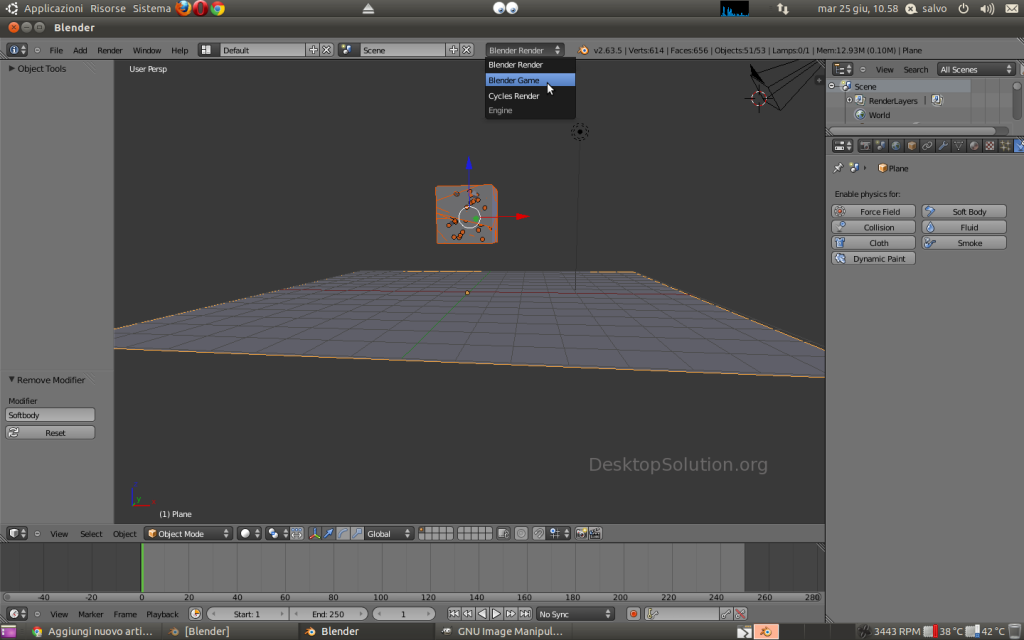Click the Firefox icon in top panel
1024x640 pixels.
click(x=184, y=8)
